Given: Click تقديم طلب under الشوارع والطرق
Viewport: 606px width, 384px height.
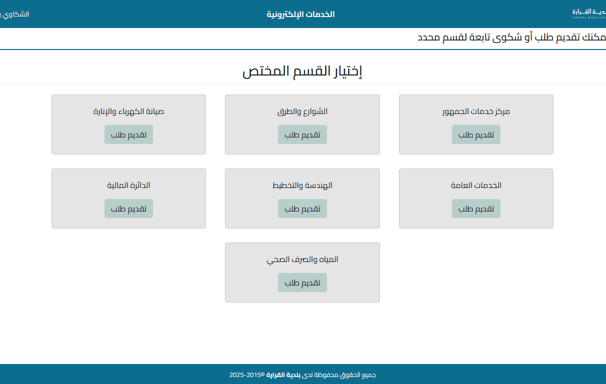Looking at the screenshot, I should coord(302,134).
